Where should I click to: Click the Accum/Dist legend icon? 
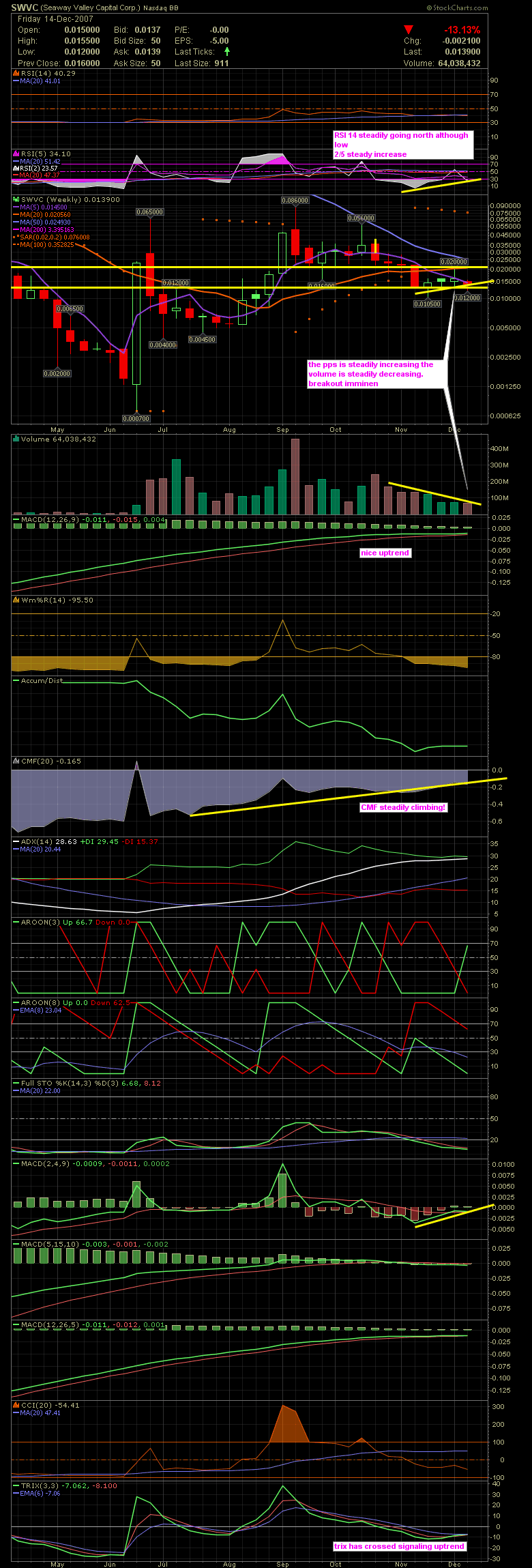[16, 680]
